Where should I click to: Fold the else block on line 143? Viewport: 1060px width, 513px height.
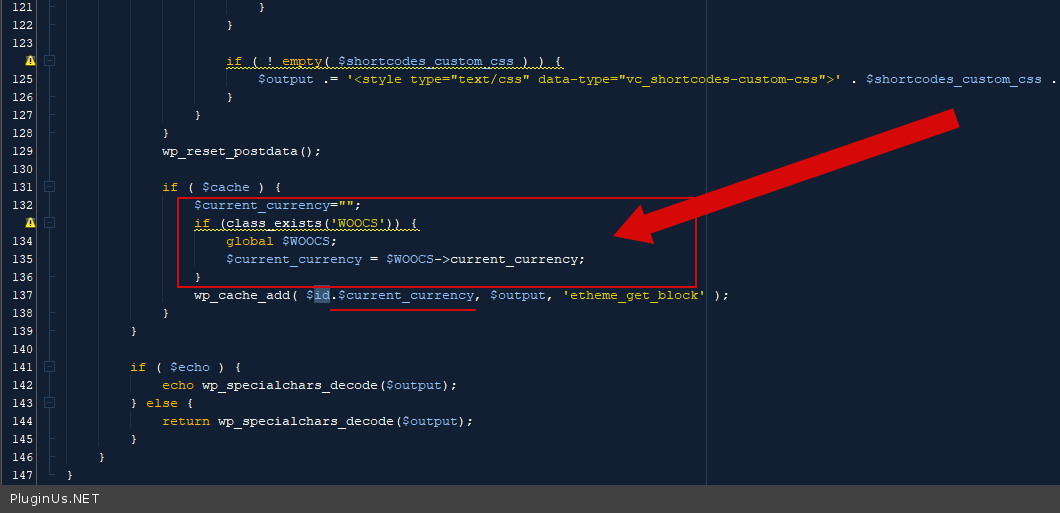[49, 403]
